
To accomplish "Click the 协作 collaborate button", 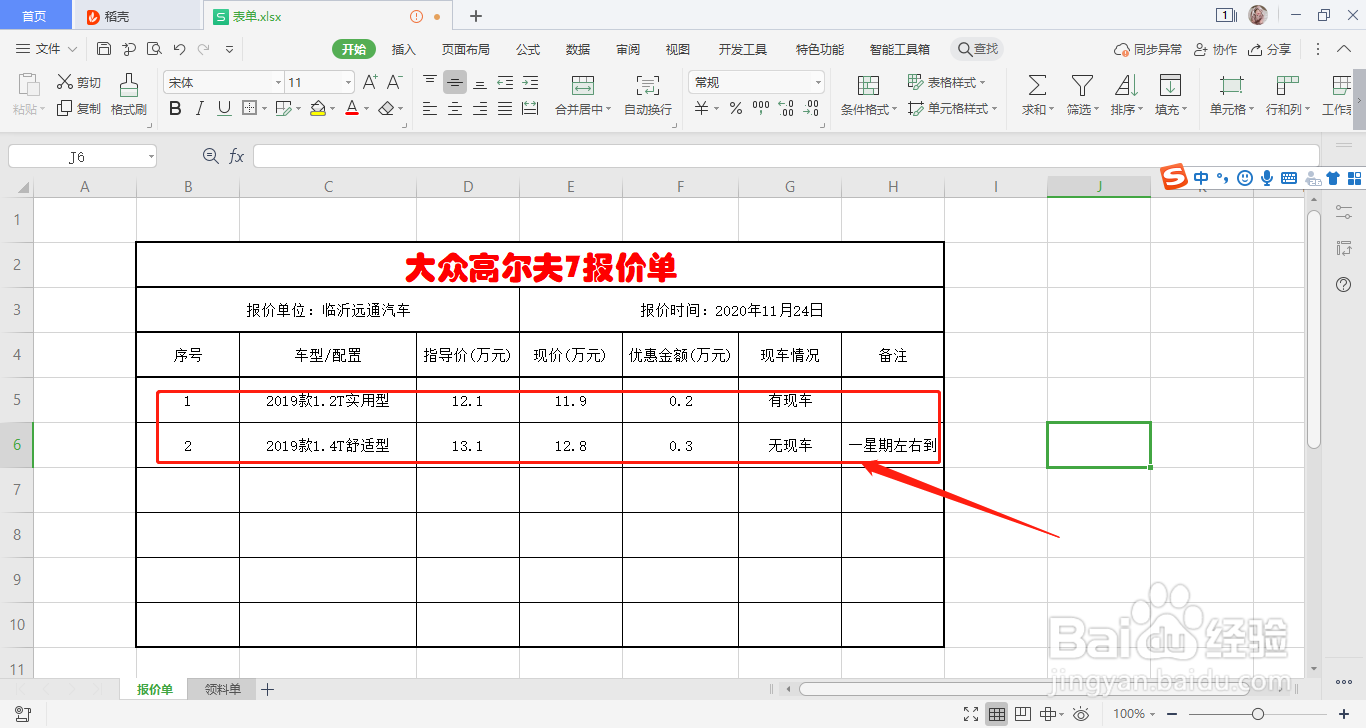I will click(x=1216, y=49).
